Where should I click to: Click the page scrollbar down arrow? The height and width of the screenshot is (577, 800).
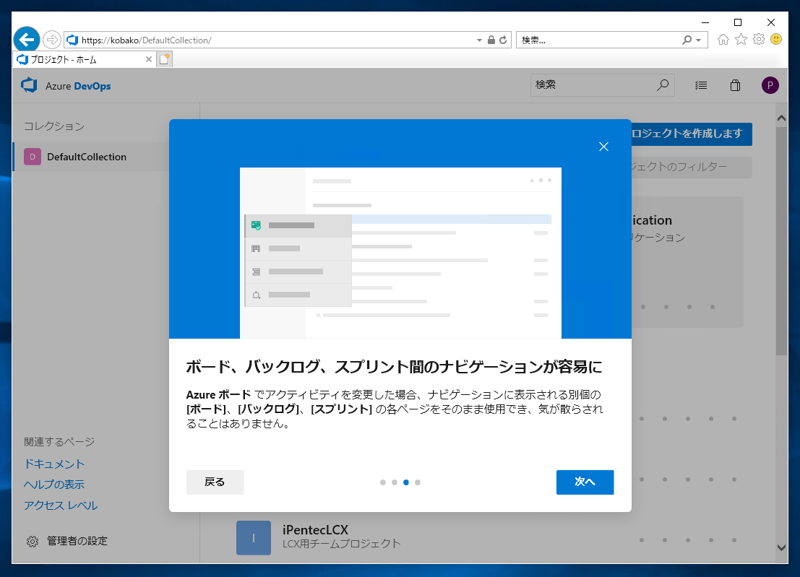(x=781, y=547)
